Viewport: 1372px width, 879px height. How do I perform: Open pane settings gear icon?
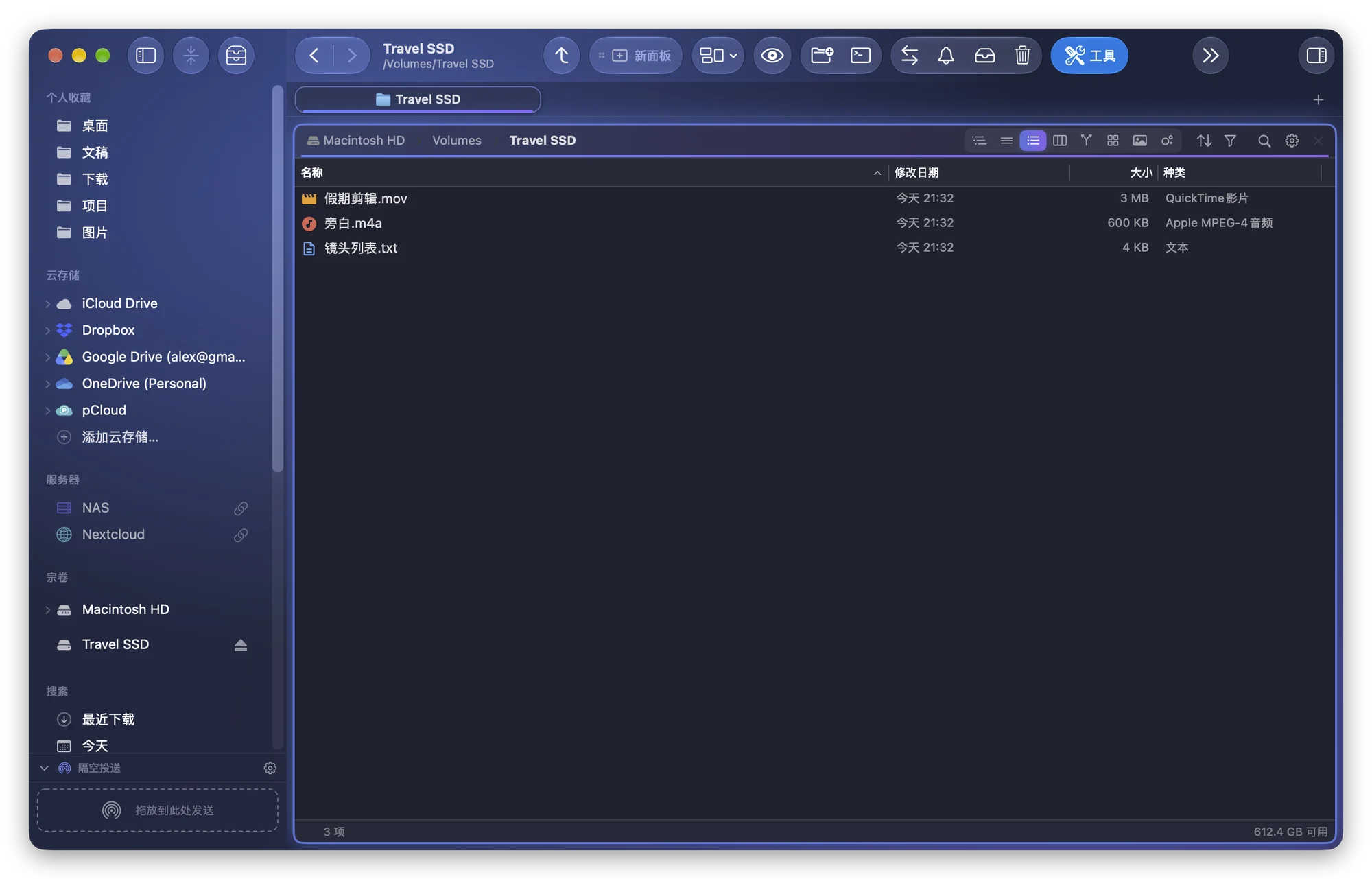[x=1291, y=141]
